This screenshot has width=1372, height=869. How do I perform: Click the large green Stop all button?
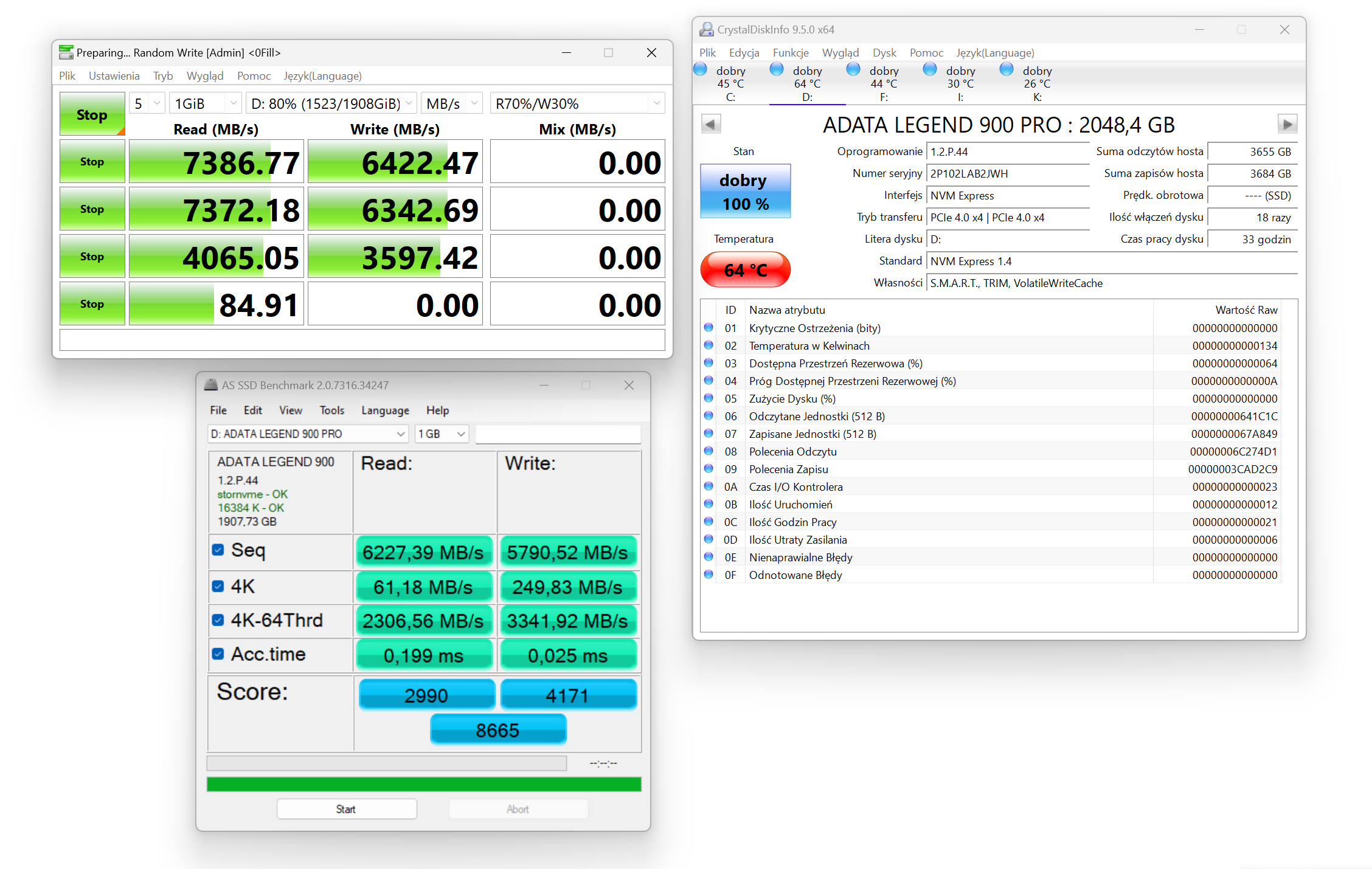pos(92,114)
